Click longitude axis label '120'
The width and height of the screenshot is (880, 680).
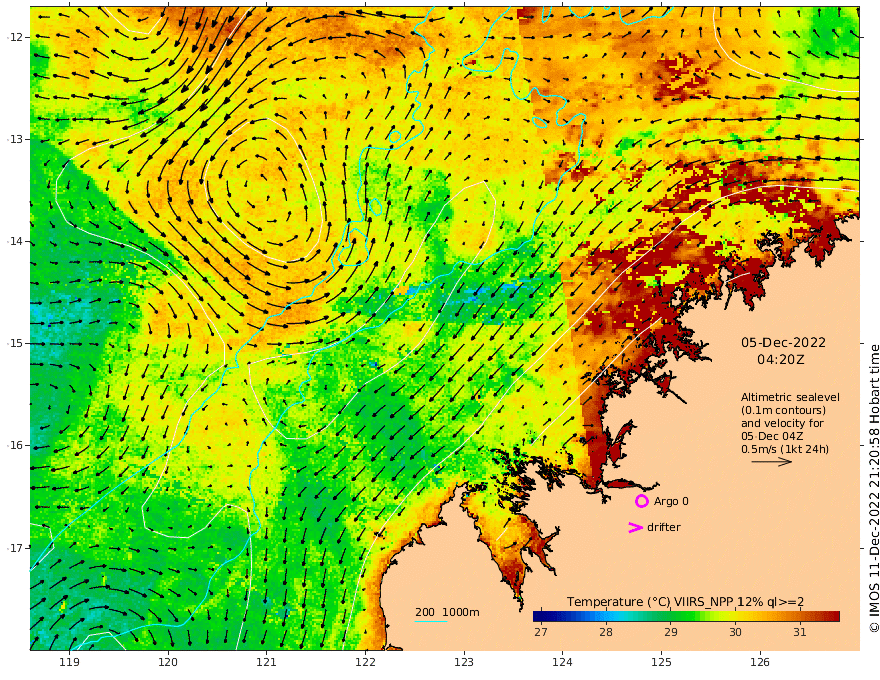click(x=168, y=662)
